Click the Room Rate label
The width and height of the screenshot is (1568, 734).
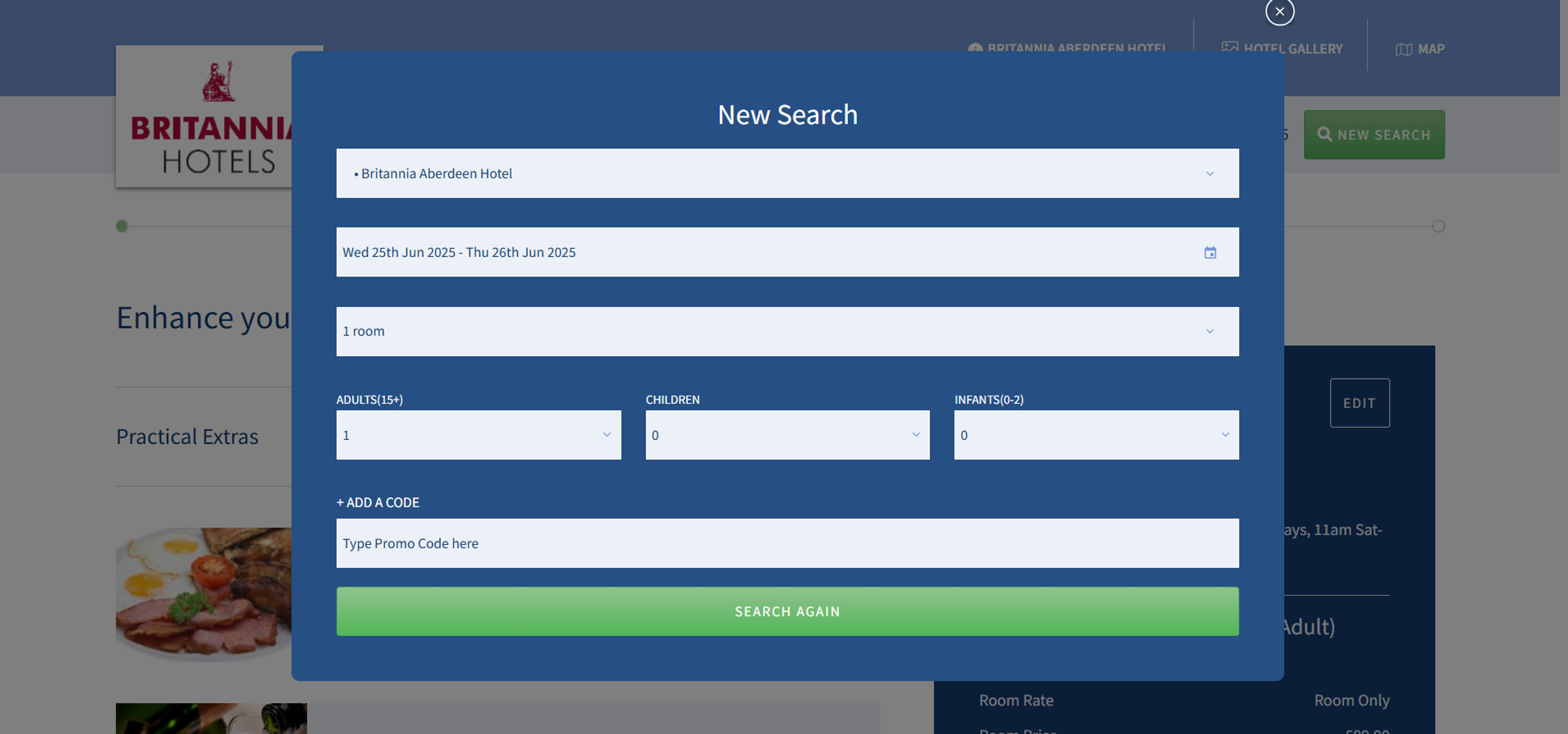coord(1016,701)
